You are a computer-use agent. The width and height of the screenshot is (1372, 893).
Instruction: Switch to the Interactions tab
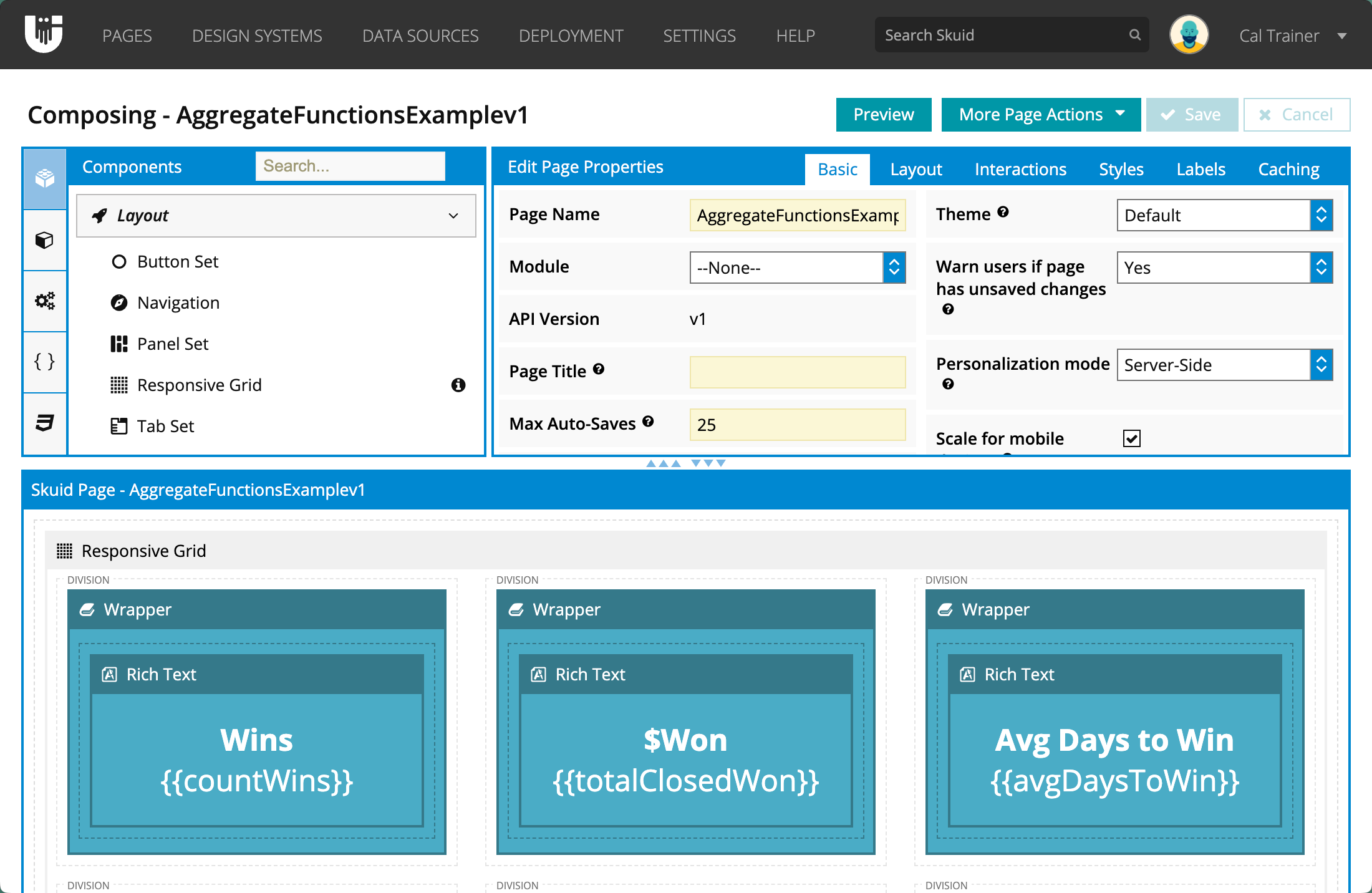coord(1020,170)
